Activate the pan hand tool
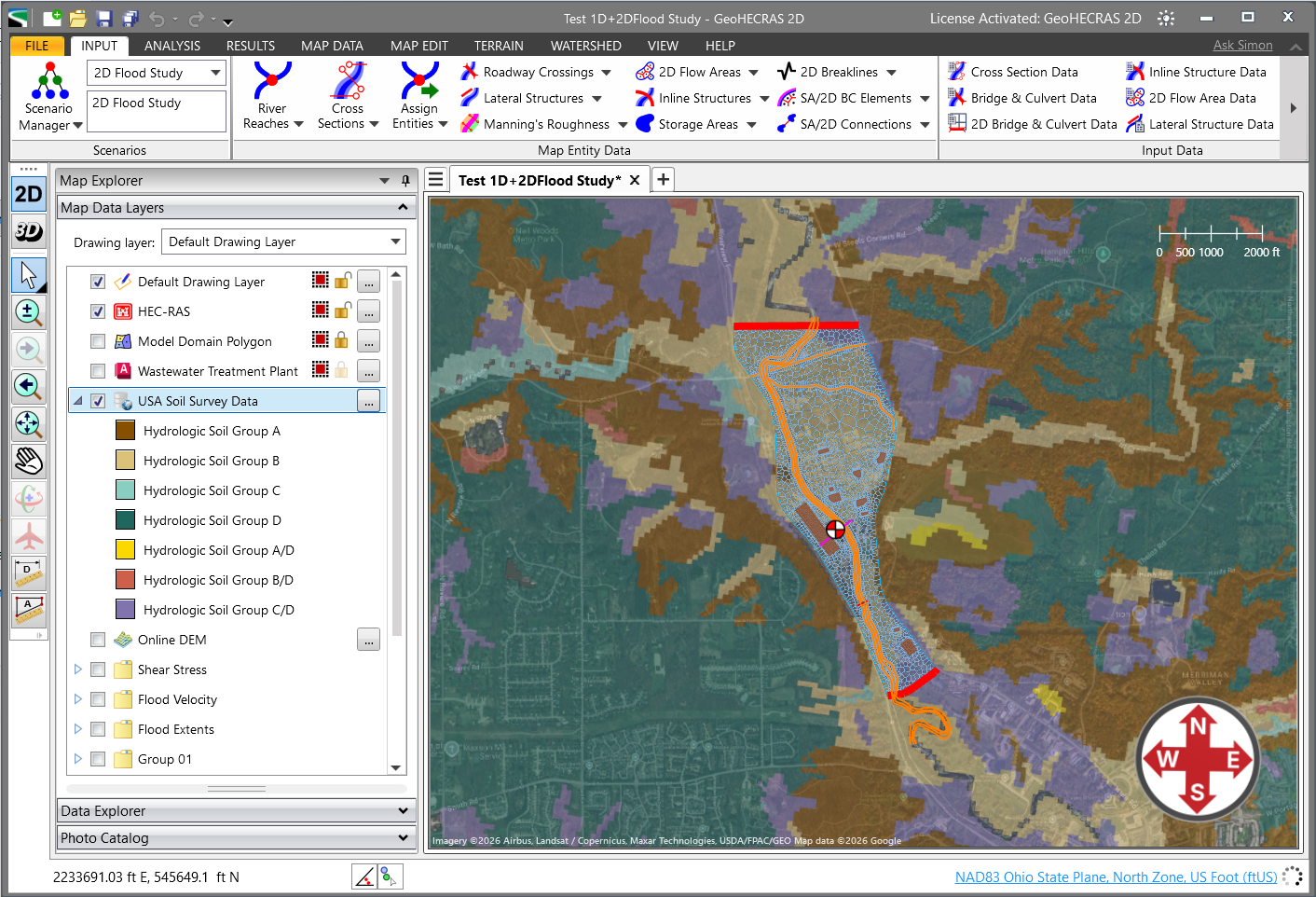The image size is (1316, 897). click(x=28, y=461)
